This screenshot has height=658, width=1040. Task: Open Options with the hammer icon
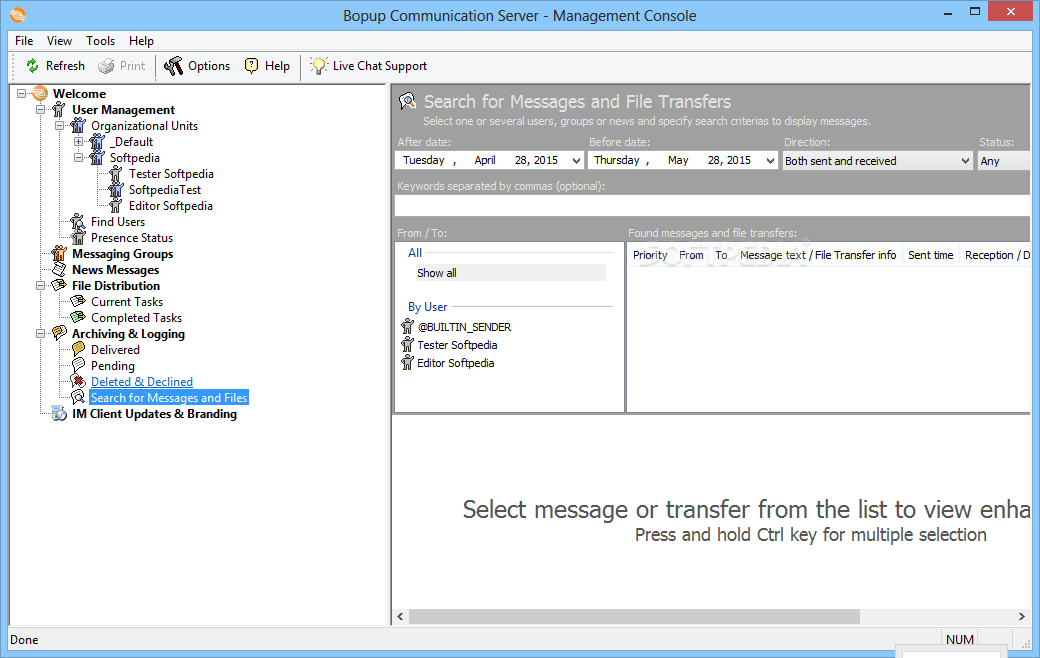(174, 66)
